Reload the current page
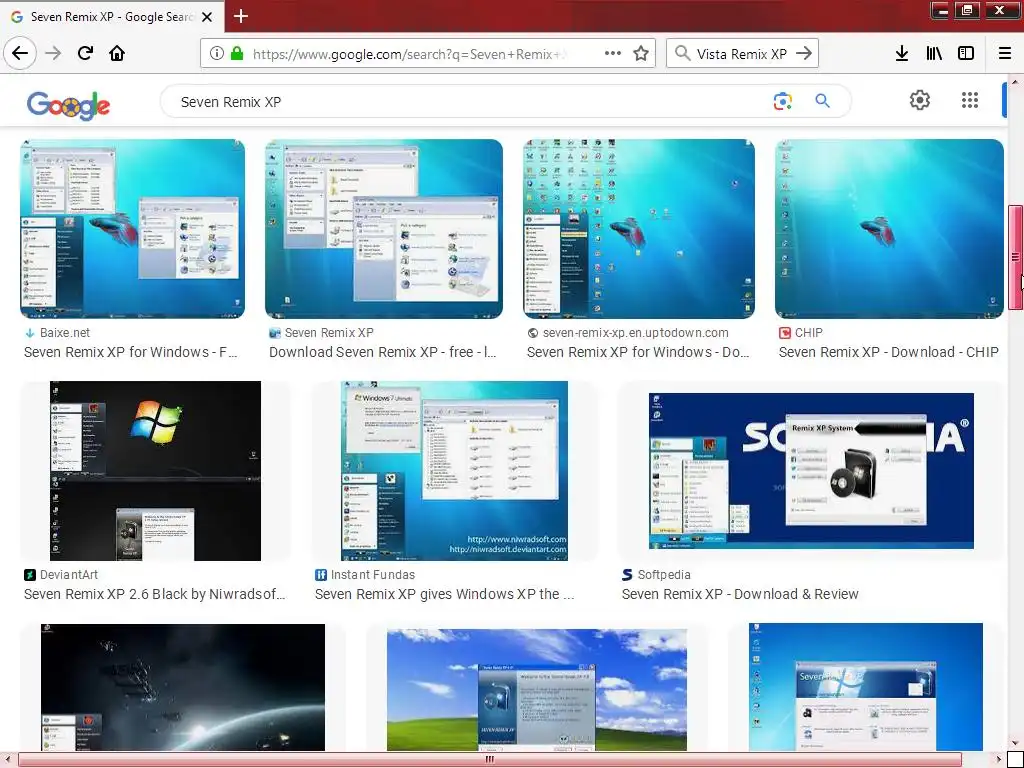The height and width of the screenshot is (768, 1024). coord(86,53)
